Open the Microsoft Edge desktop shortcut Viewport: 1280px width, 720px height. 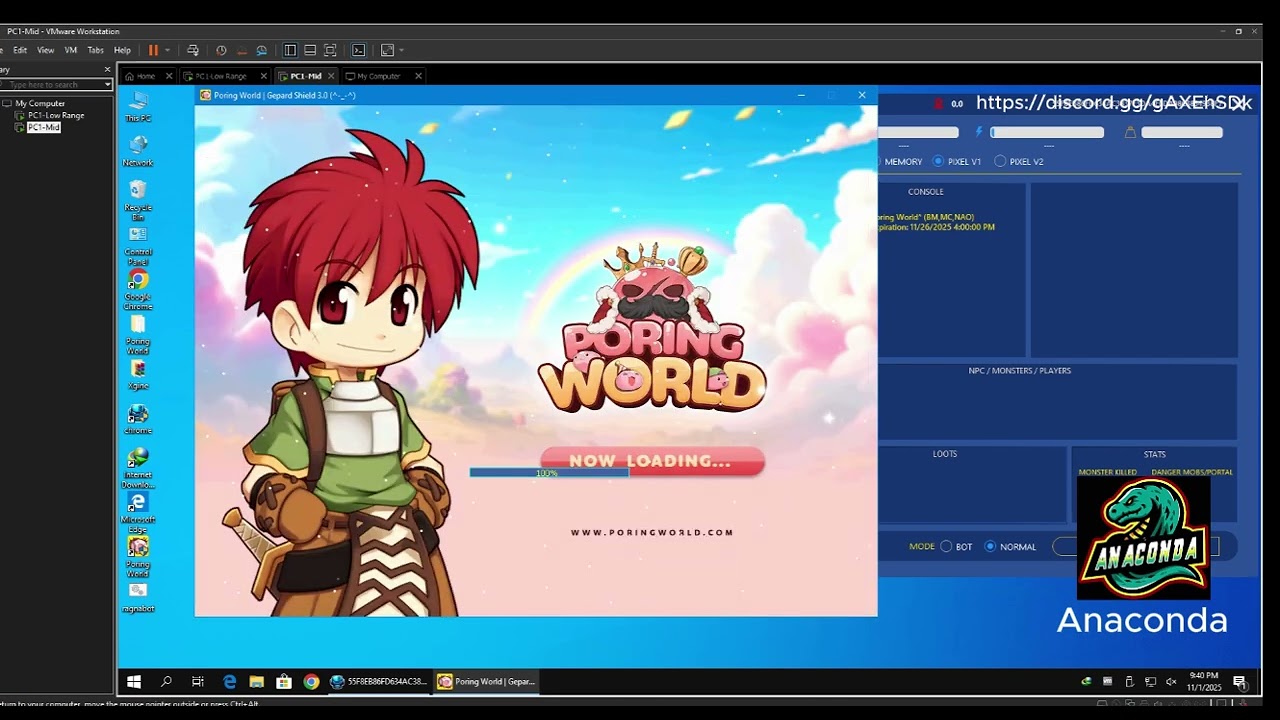click(138, 512)
